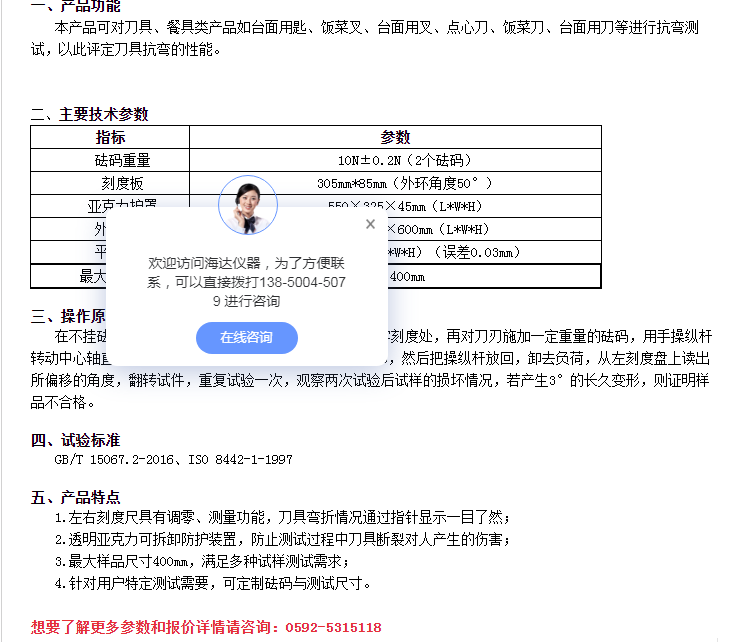Click the 二、主要技术参数 heading
This screenshot has height=642, width=746.
[90, 114]
